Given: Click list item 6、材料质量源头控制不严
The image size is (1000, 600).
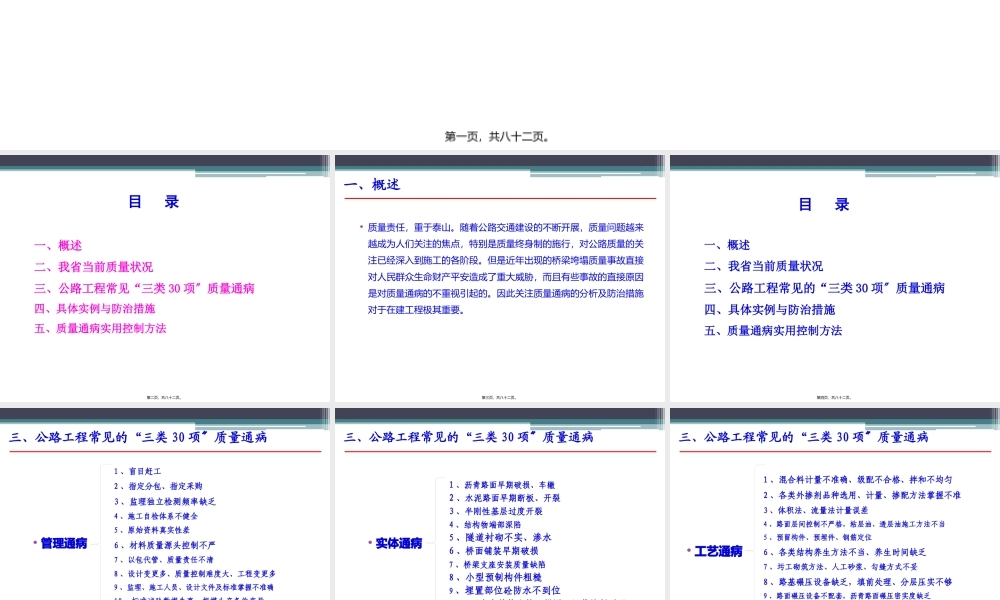Looking at the screenshot, I should pos(165,545).
